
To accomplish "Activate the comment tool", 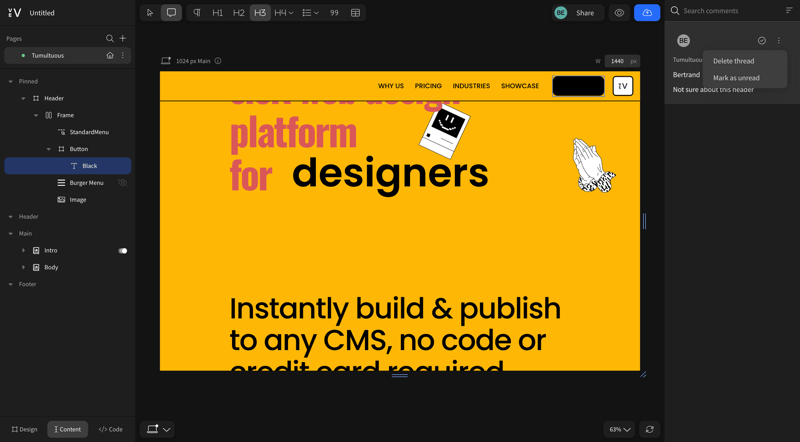I will 171,13.
